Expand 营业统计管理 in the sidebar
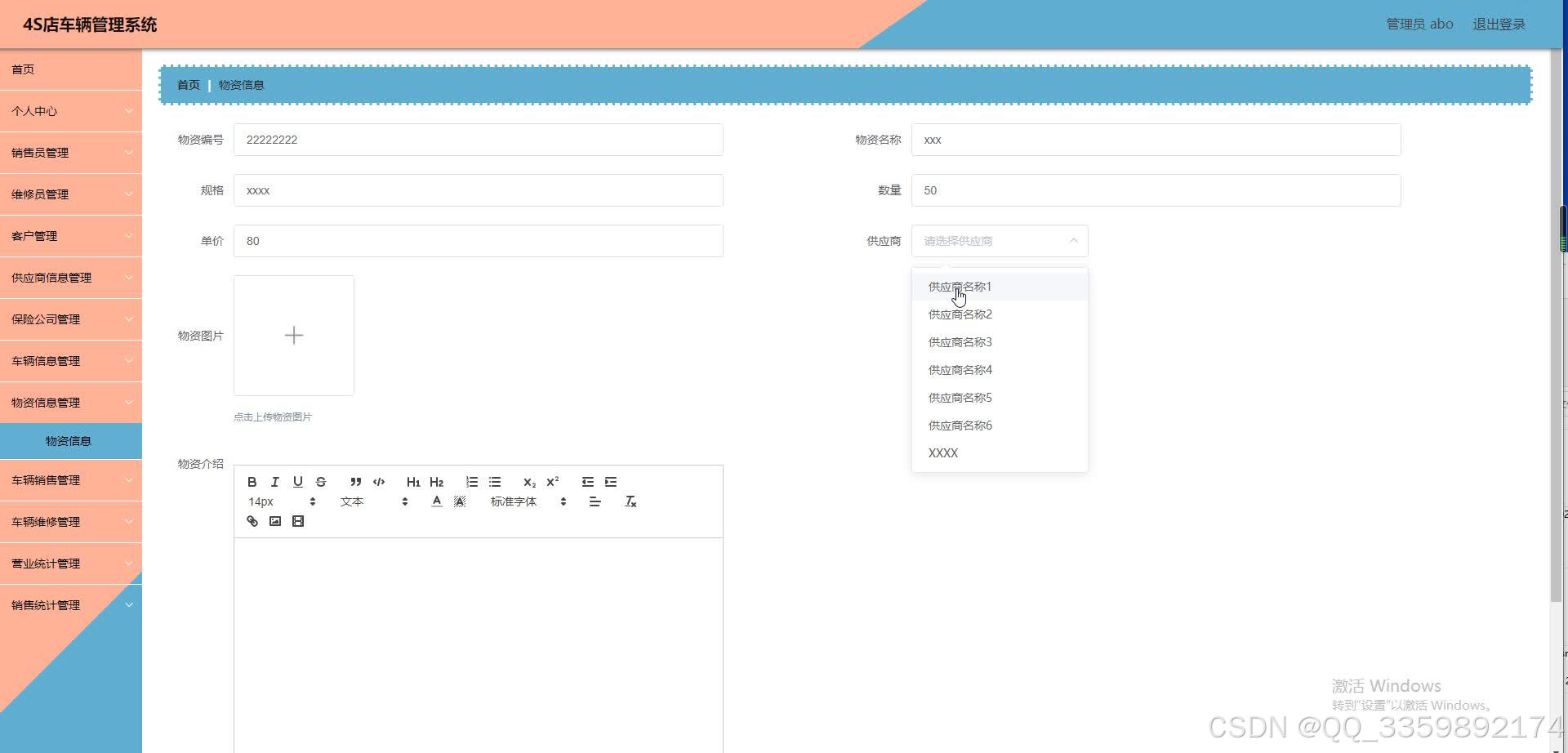The image size is (1568, 753). 71,564
